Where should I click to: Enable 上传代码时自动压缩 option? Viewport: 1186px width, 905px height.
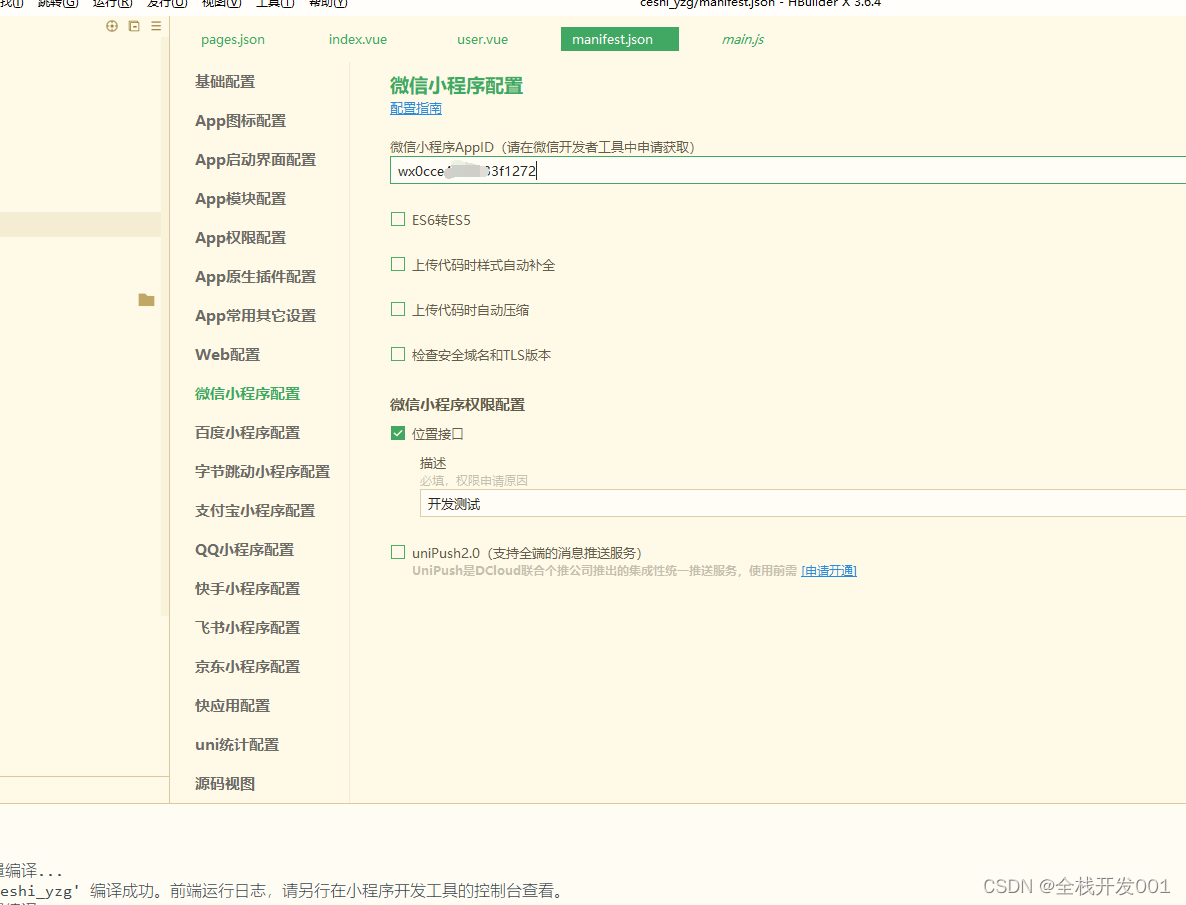click(x=397, y=309)
